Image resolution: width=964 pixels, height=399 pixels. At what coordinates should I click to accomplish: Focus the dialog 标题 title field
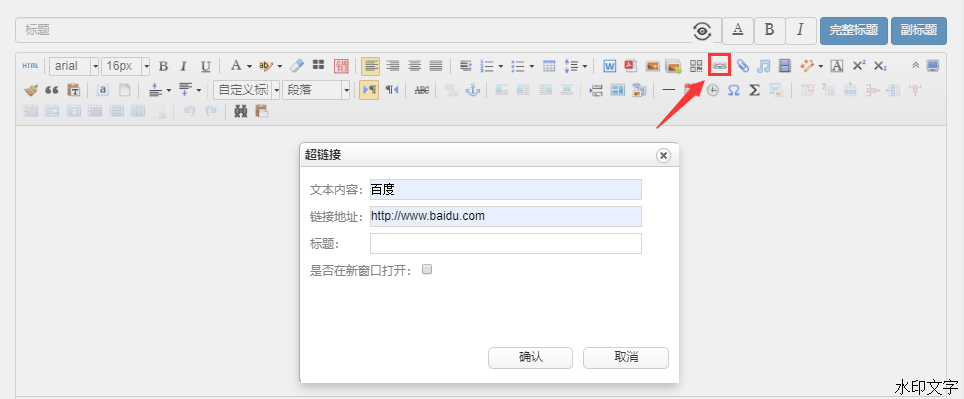tap(505, 243)
